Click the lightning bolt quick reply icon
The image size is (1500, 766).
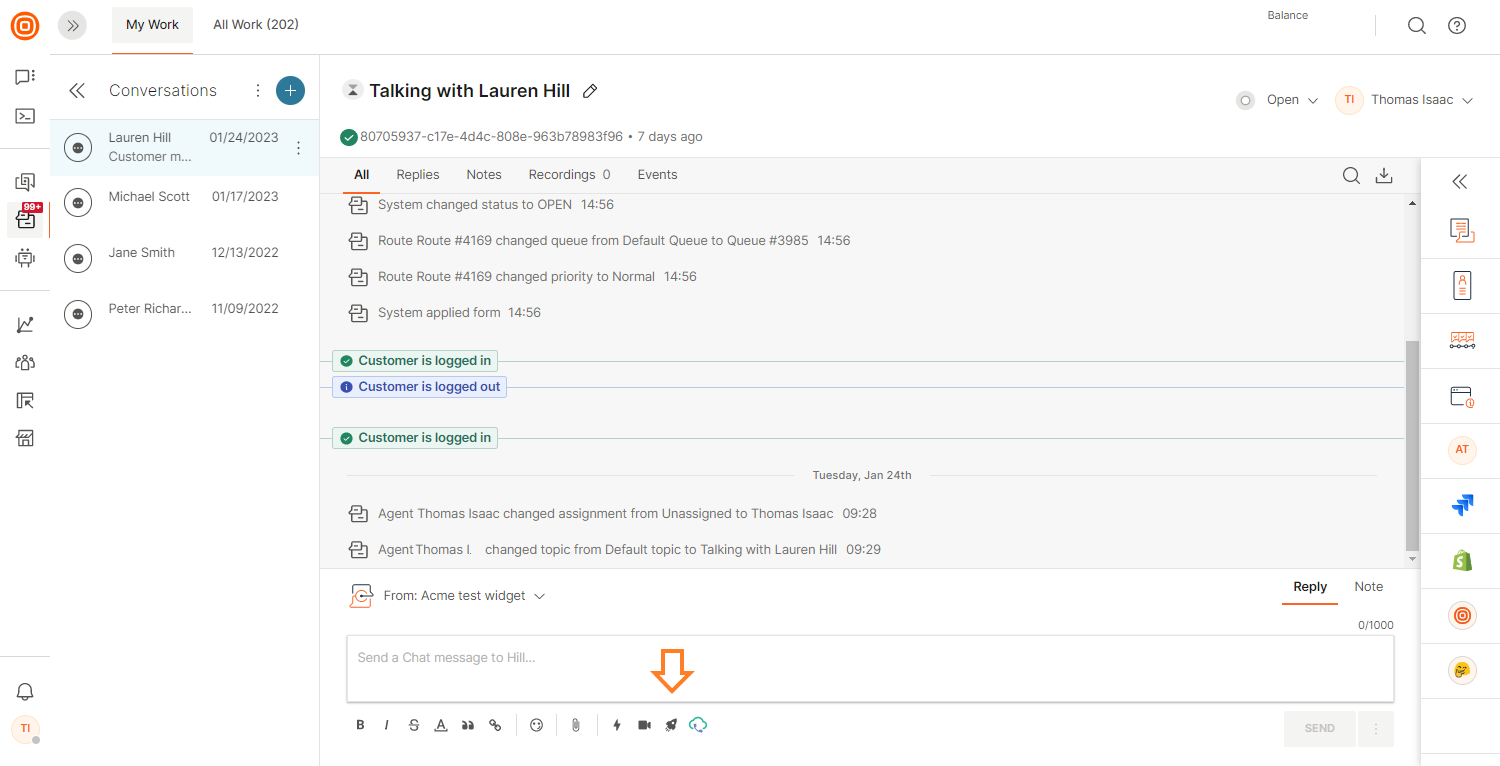(617, 725)
